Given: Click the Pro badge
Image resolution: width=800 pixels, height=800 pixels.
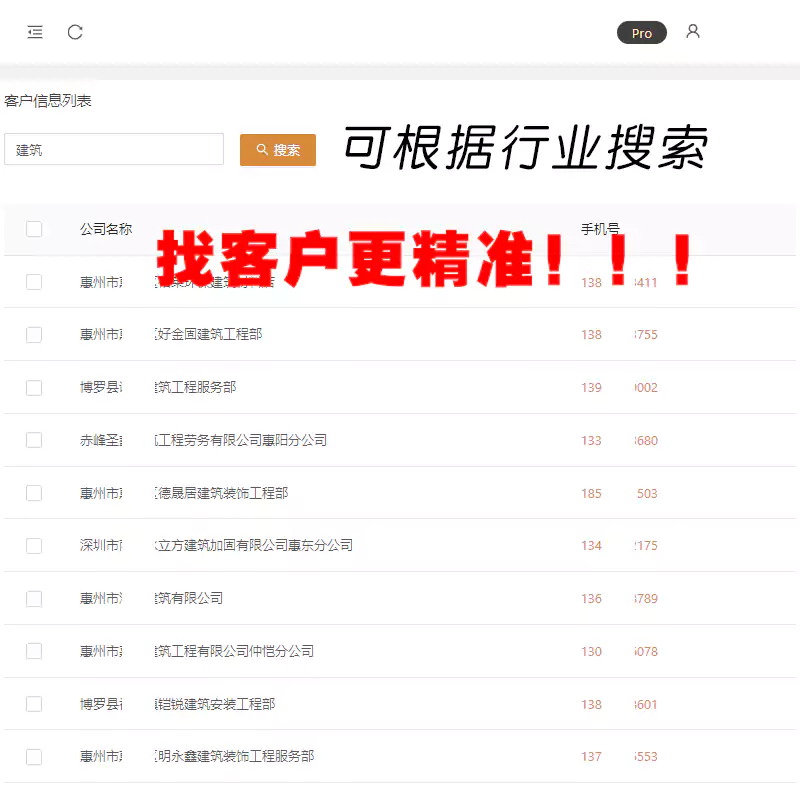Looking at the screenshot, I should point(641,33).
